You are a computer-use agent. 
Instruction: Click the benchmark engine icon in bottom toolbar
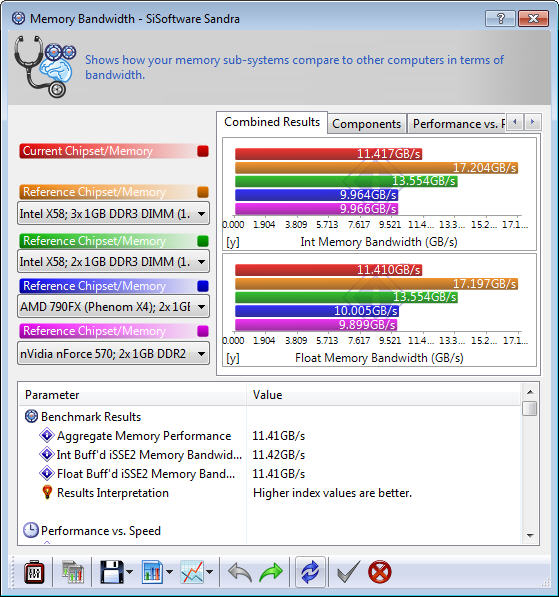pos(34,572)
